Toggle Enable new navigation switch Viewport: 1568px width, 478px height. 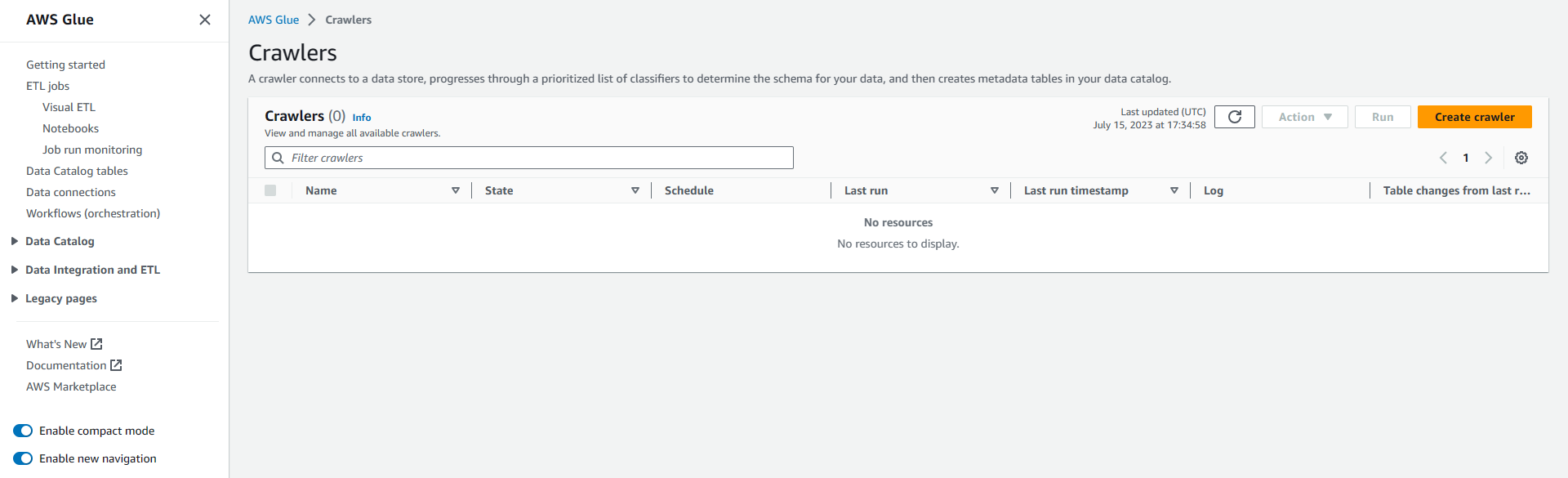(x=23, y=458)
